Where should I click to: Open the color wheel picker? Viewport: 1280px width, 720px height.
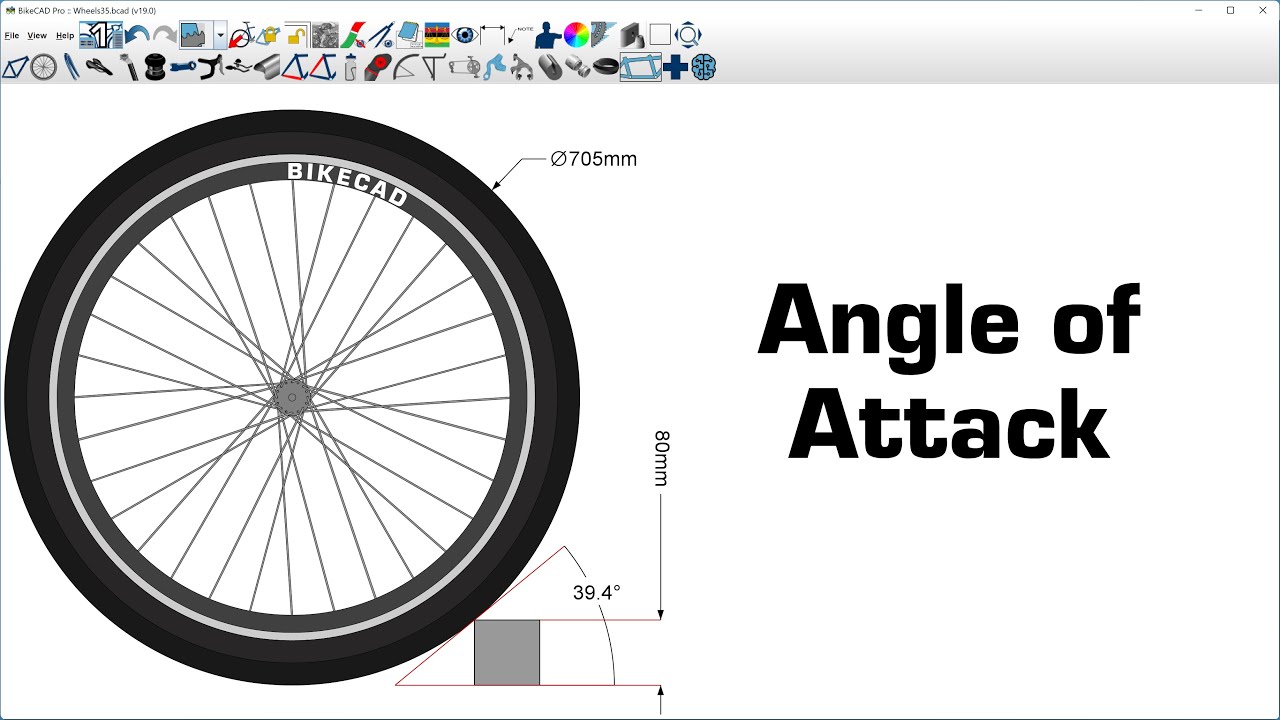point(576,36)
